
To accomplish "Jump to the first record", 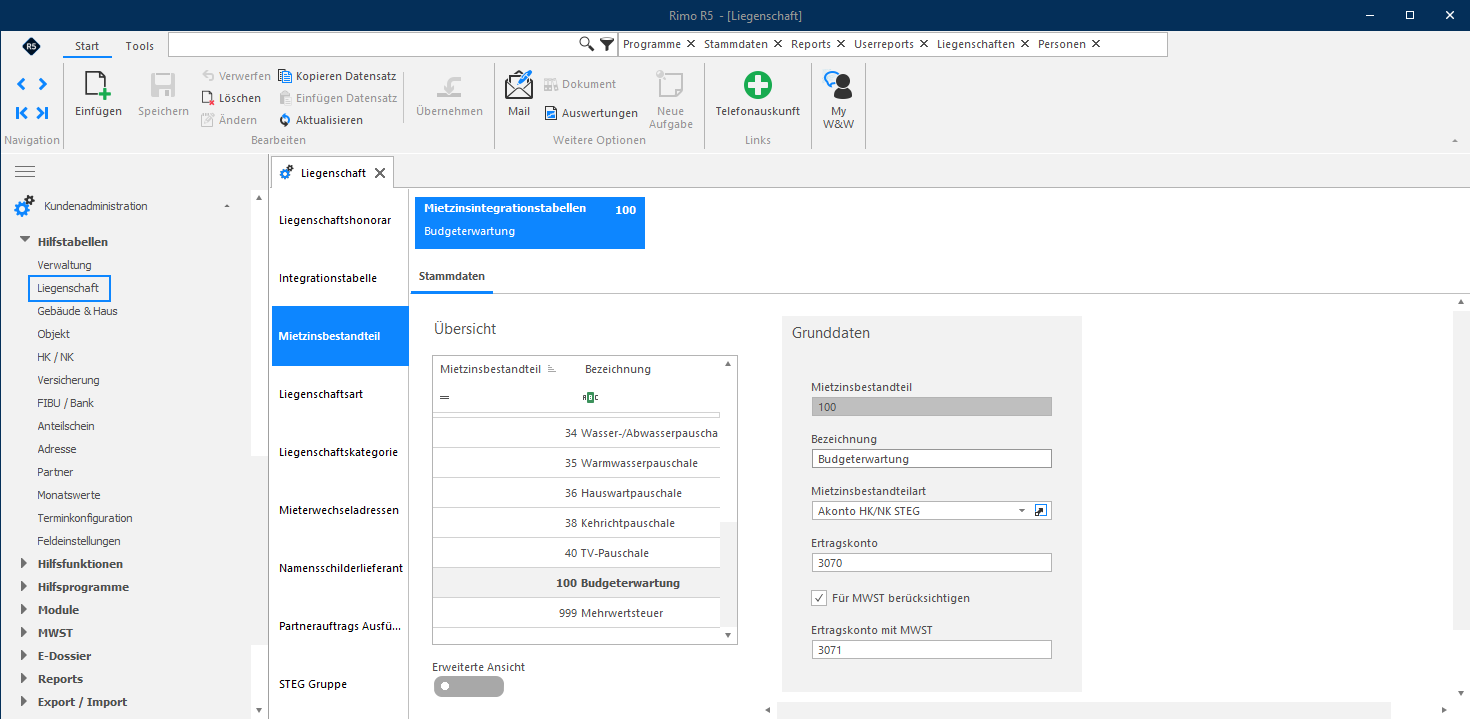I will click(x=21, y=113).
